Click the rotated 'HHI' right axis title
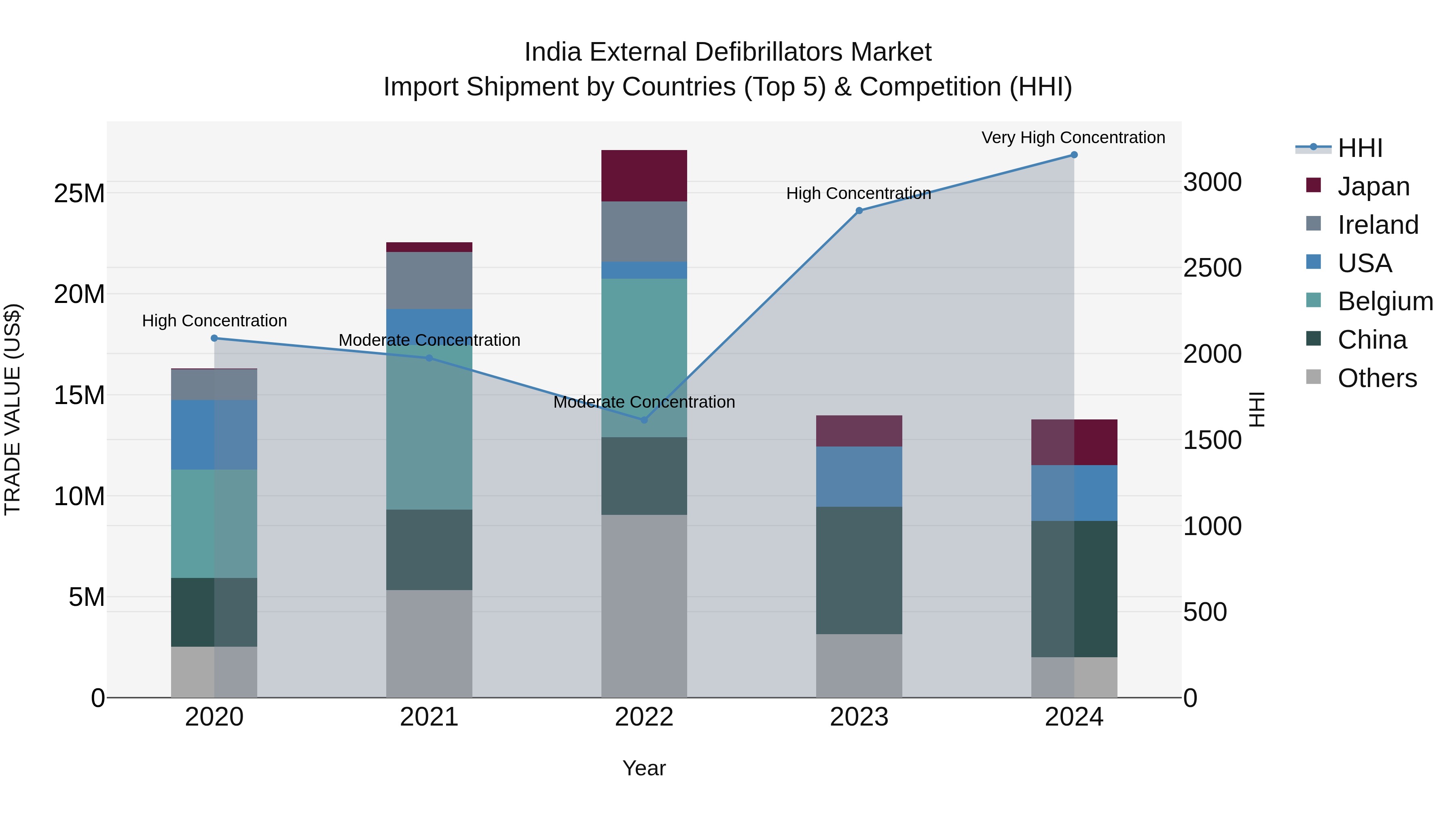 pos(1257,409)
